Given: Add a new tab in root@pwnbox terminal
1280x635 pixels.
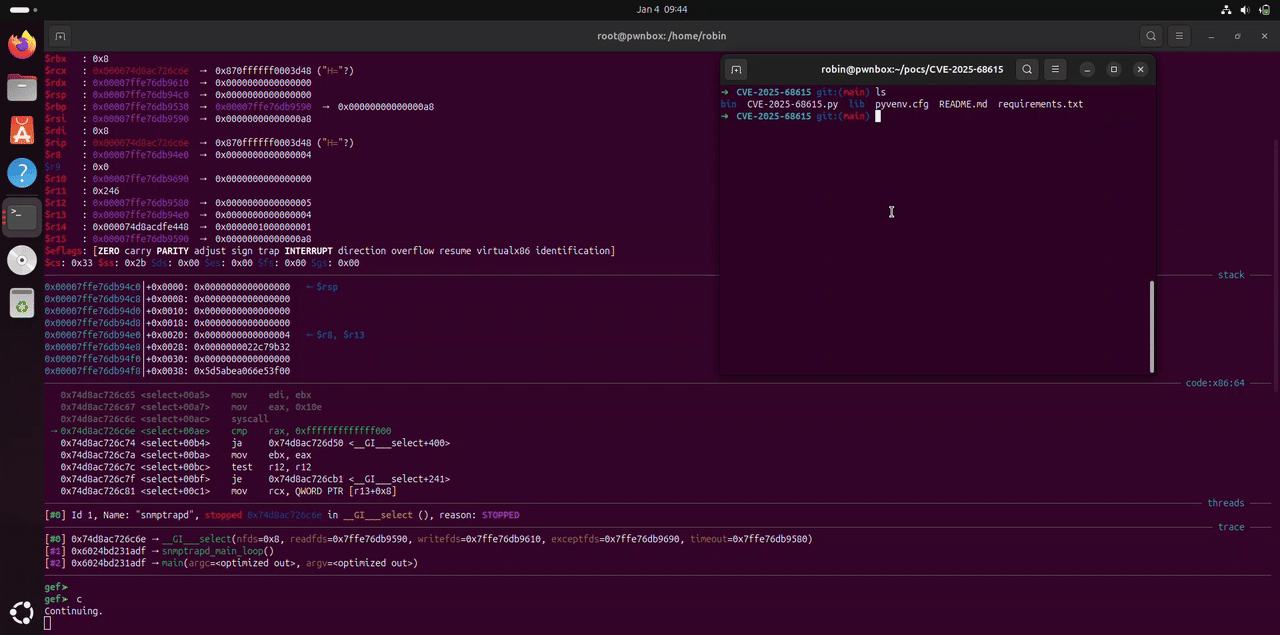Looking at the screenshot, I should point(60,36).
